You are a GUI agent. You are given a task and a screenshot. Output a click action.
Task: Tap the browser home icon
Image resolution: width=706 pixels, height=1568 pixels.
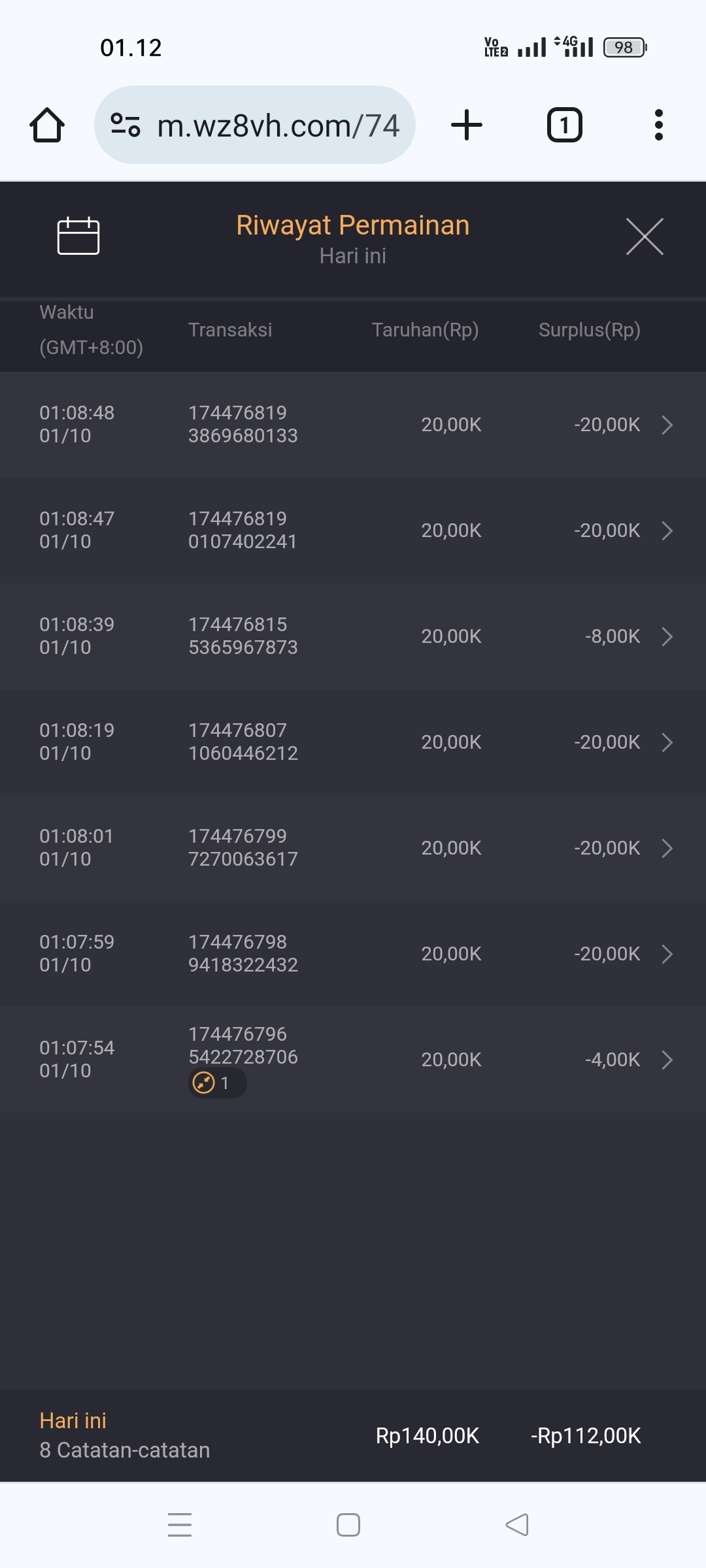tap(47, 125)
